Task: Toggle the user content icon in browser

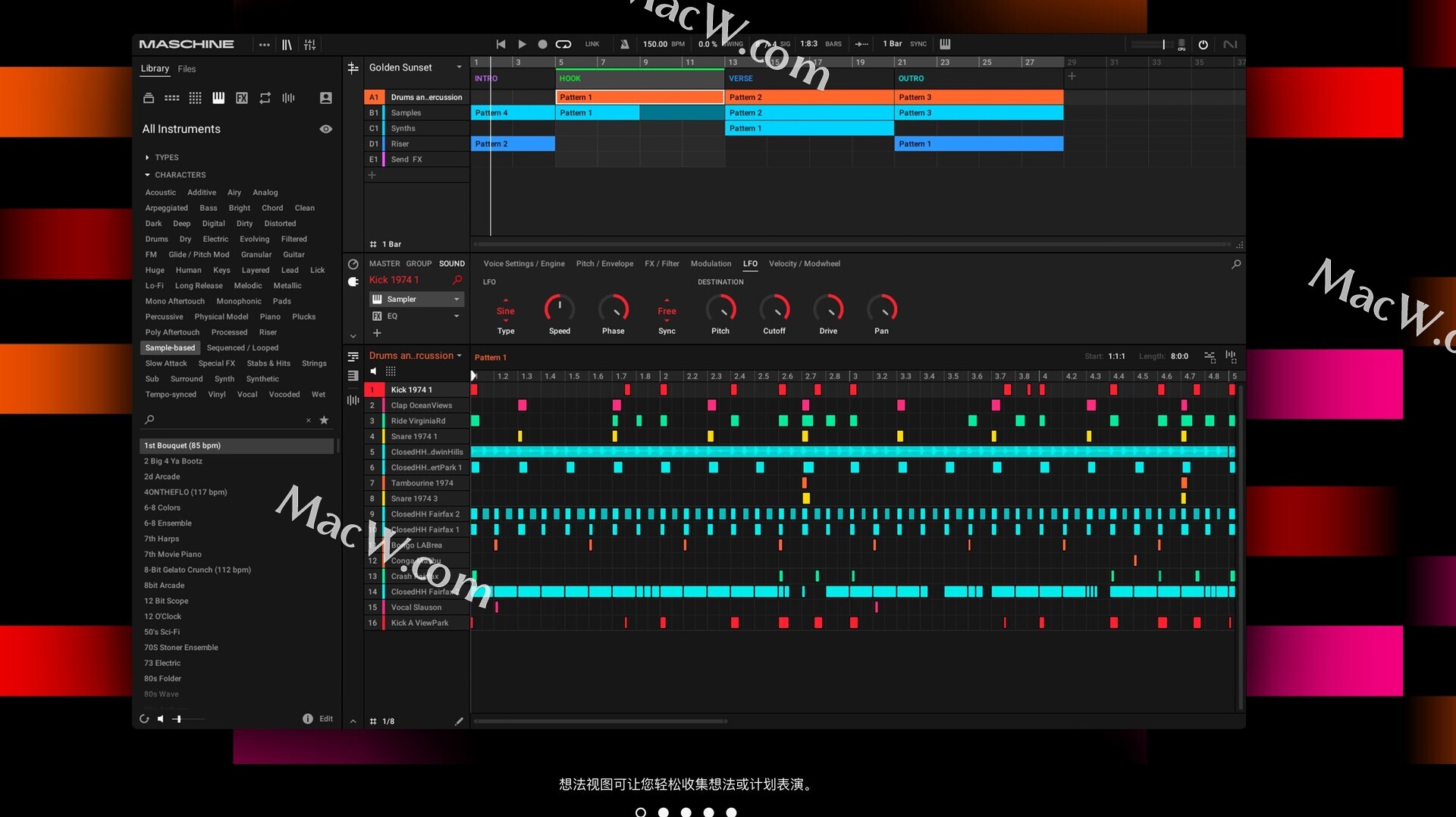Action: [x=326, y=98]
